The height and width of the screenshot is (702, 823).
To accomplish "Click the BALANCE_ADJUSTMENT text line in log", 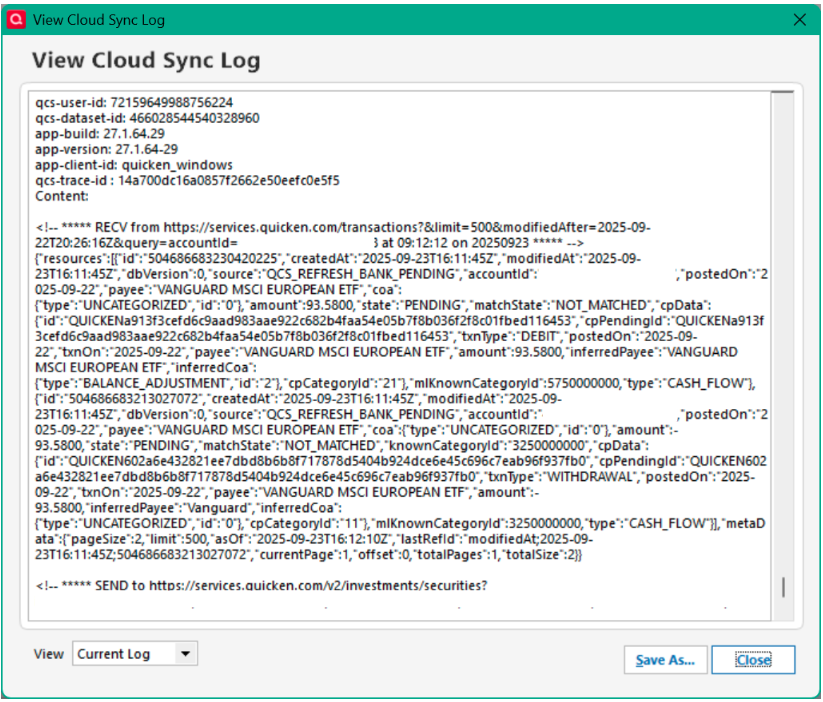I will tap(395, 383).
